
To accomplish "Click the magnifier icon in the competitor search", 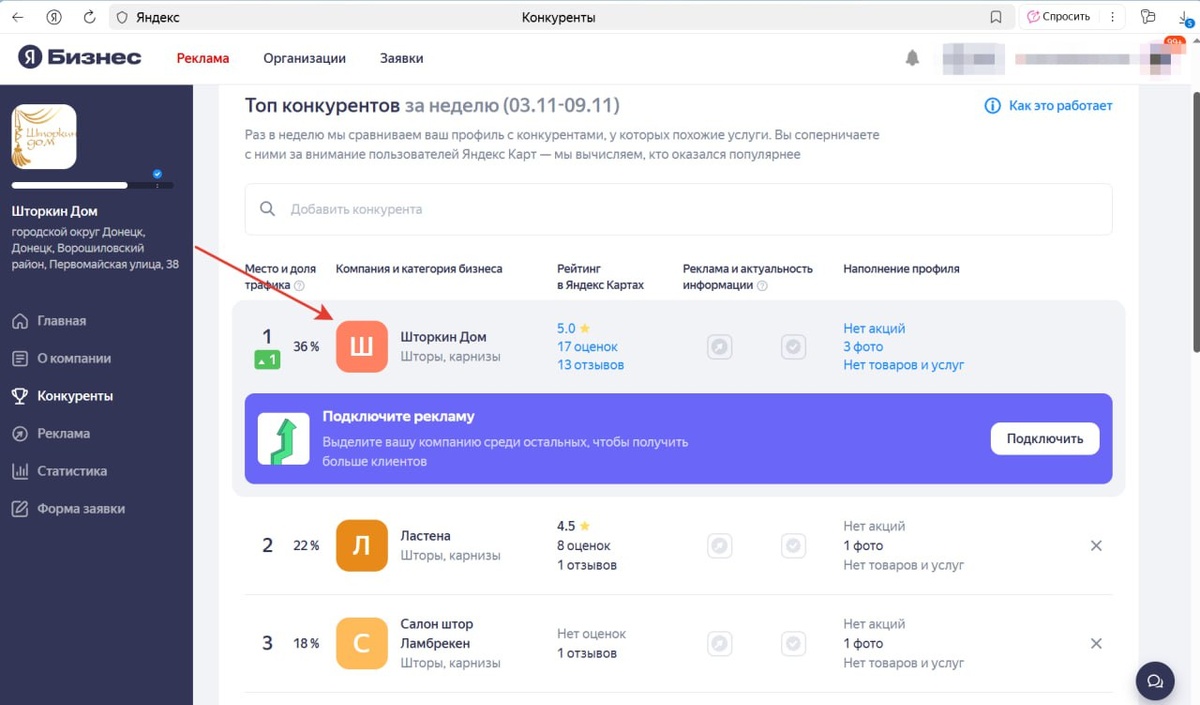I will (x=267, y=209).
